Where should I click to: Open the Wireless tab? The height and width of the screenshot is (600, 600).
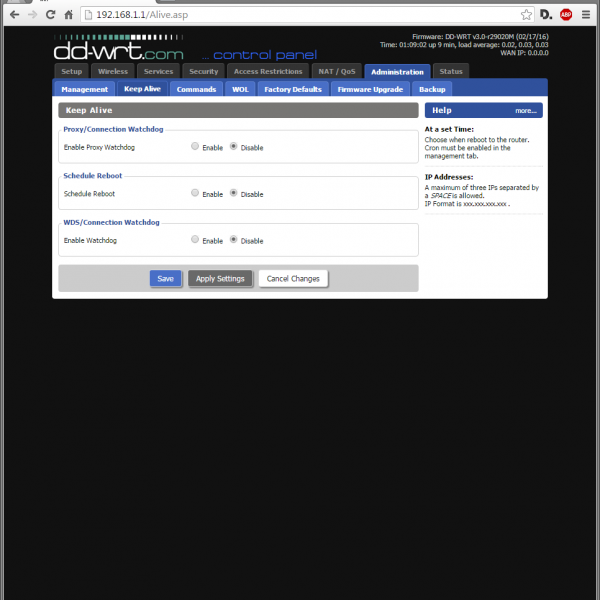coord(112,71)
